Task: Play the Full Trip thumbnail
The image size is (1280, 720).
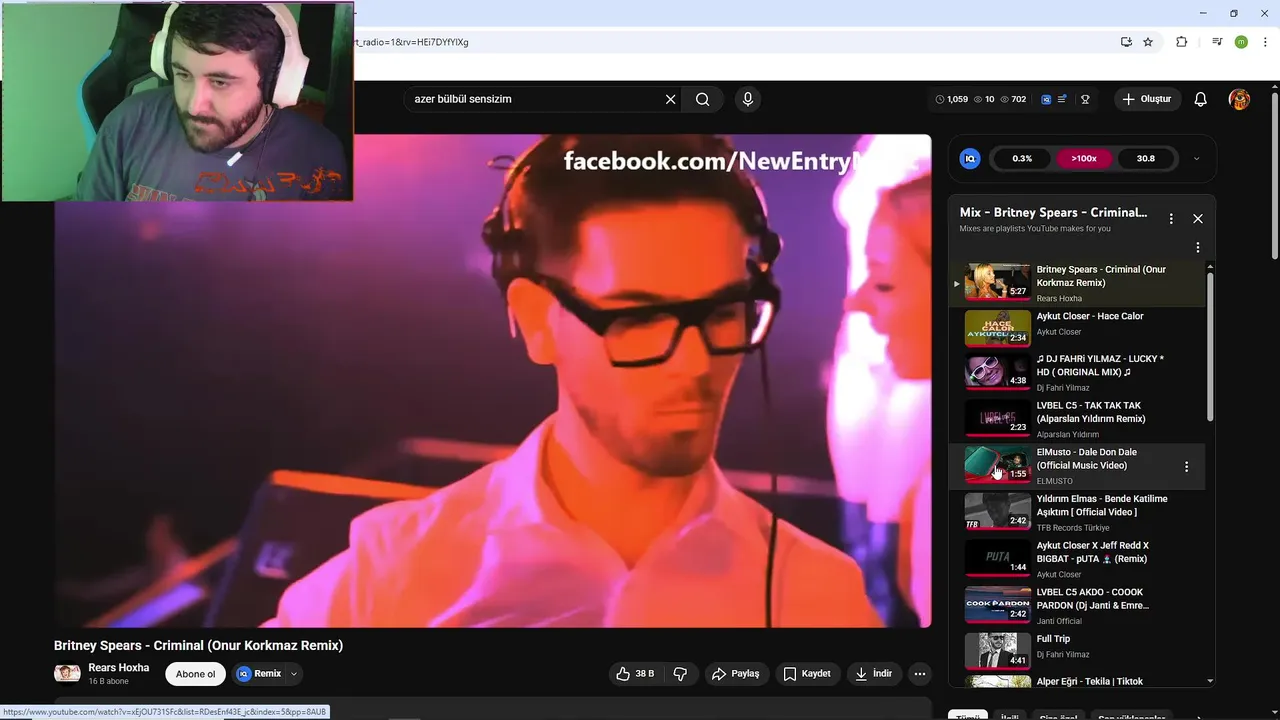Action: tap(997, 650)
